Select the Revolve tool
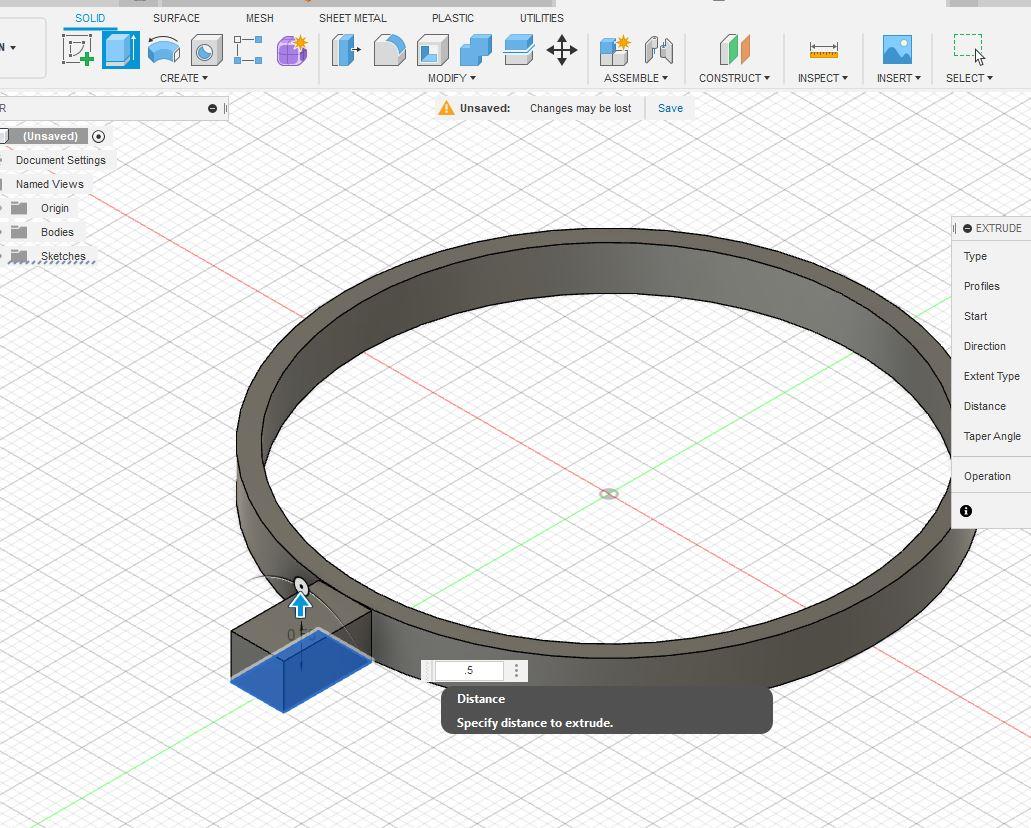Screen dimensions: 1031x828 pos(163,50)
